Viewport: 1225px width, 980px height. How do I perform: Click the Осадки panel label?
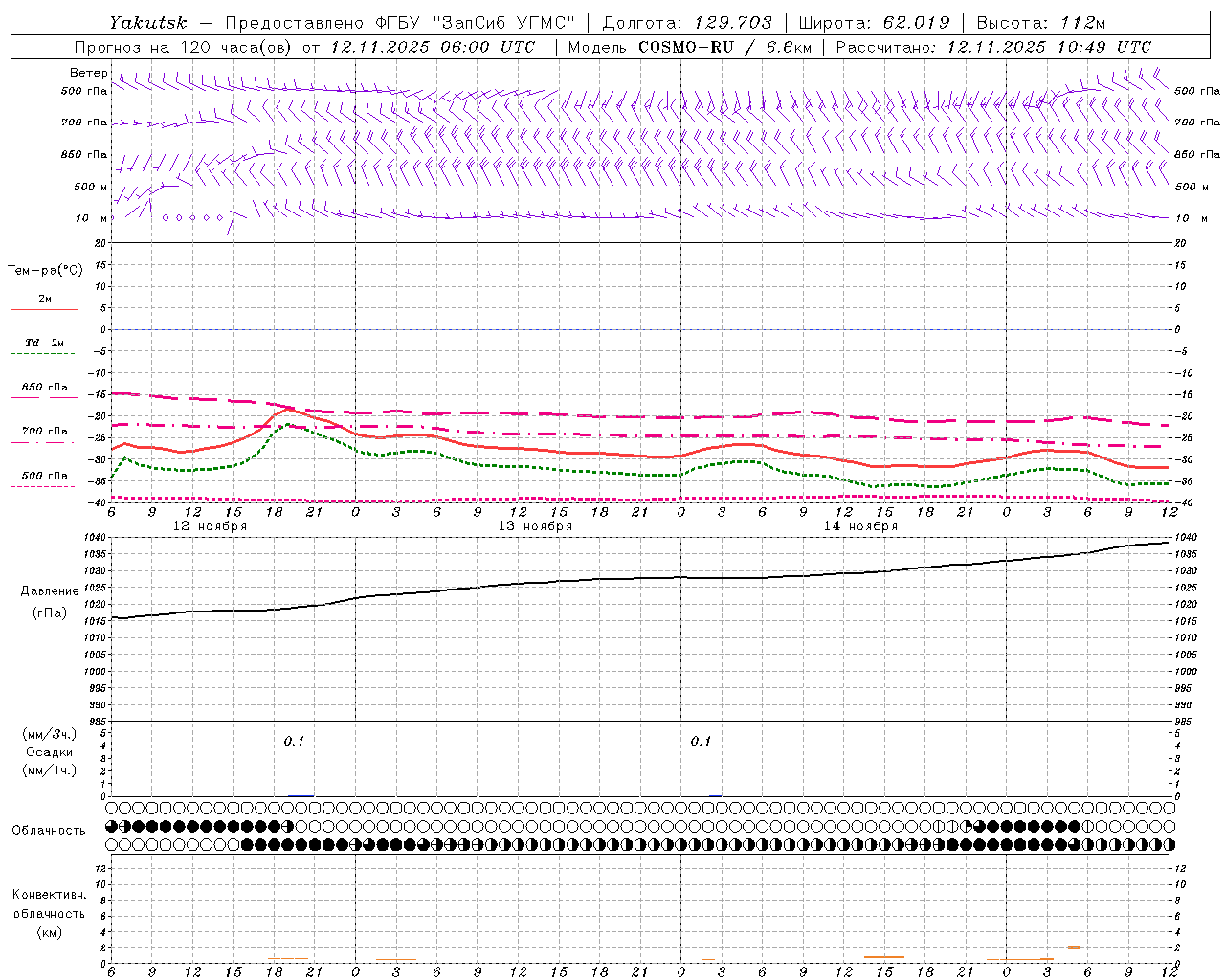[x=50, y=752]
